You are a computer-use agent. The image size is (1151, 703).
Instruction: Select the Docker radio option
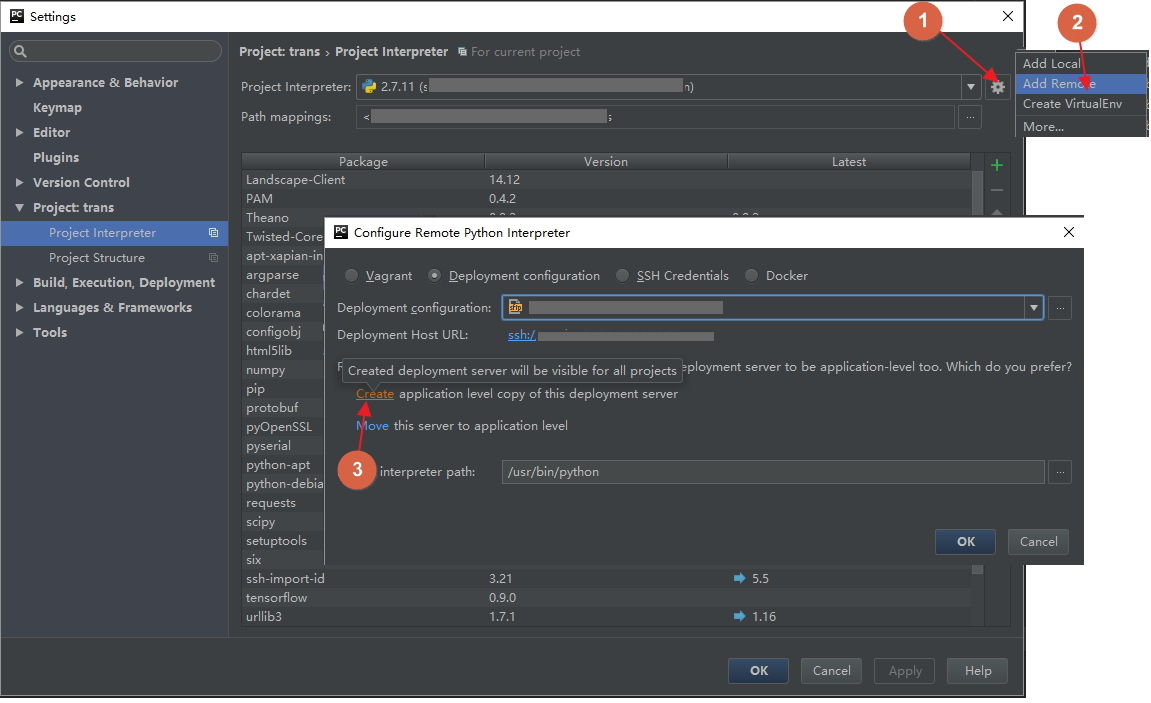pyautogui.click(x=751, y=275)
